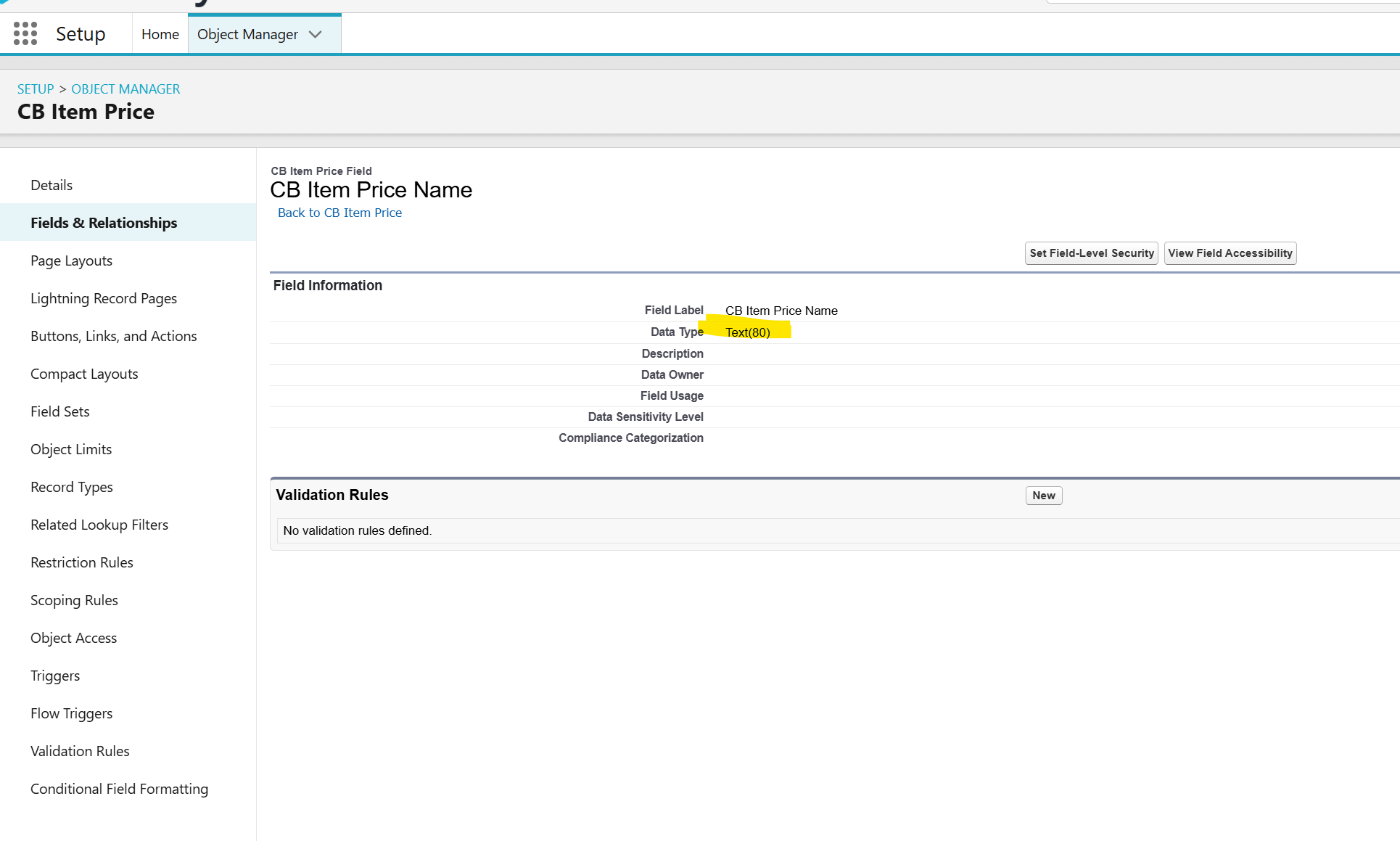Click the SETUP breadcrumb link

pos(36,89)
